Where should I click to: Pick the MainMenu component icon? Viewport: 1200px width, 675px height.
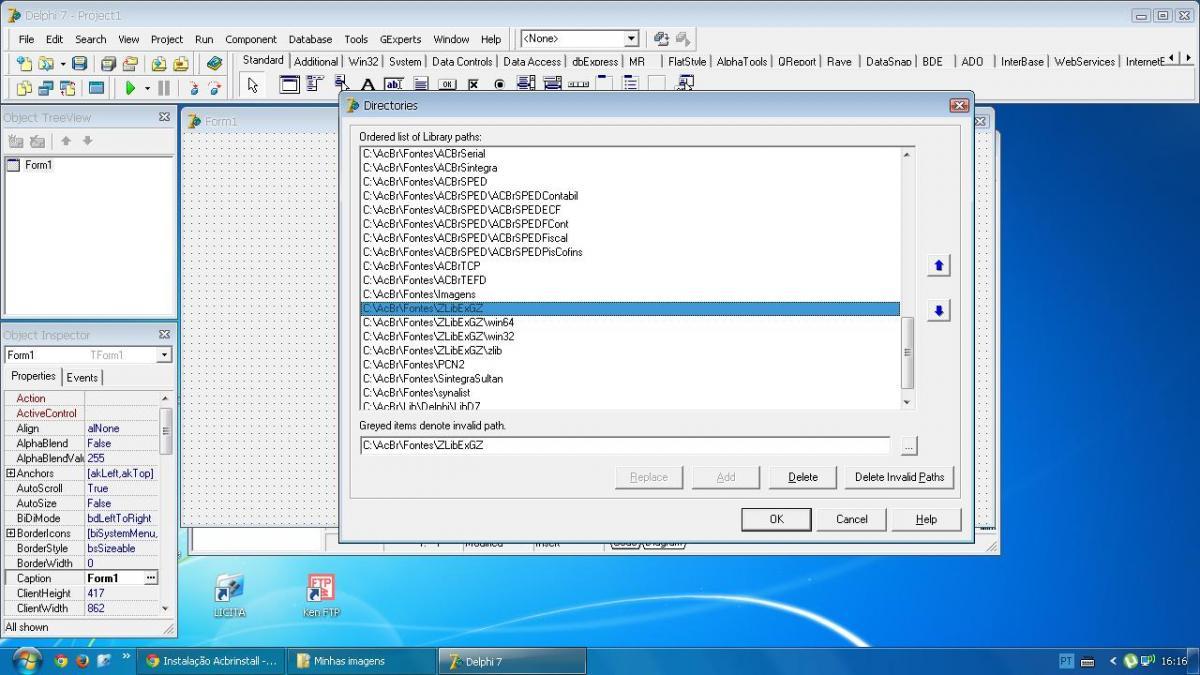click(x=315, y=83)
